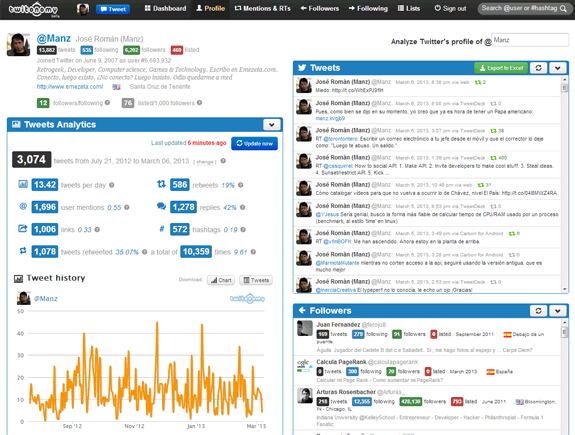The height and width of the screenshot is (435, 575).
Task: Click the links share icon
Action: (23, 229)
